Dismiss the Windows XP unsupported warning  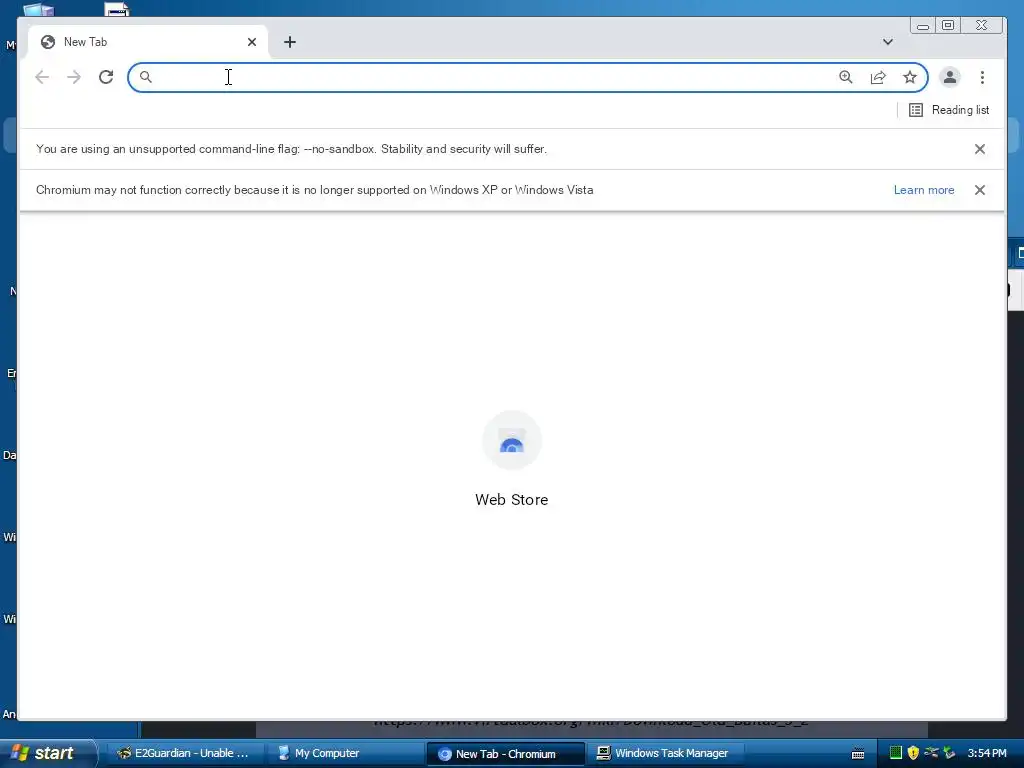coord(980,190)
